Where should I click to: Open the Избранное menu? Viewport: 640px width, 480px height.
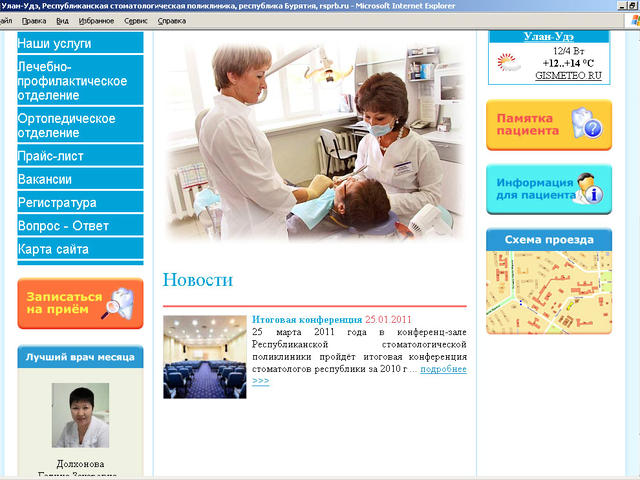96,20
